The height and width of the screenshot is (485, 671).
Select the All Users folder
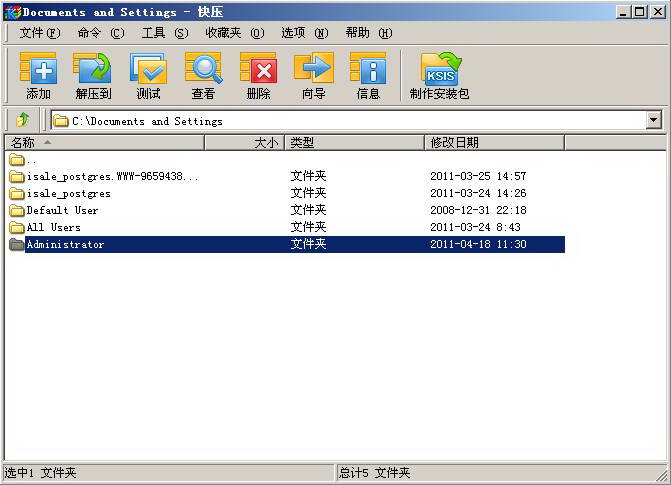click(53, 228)
